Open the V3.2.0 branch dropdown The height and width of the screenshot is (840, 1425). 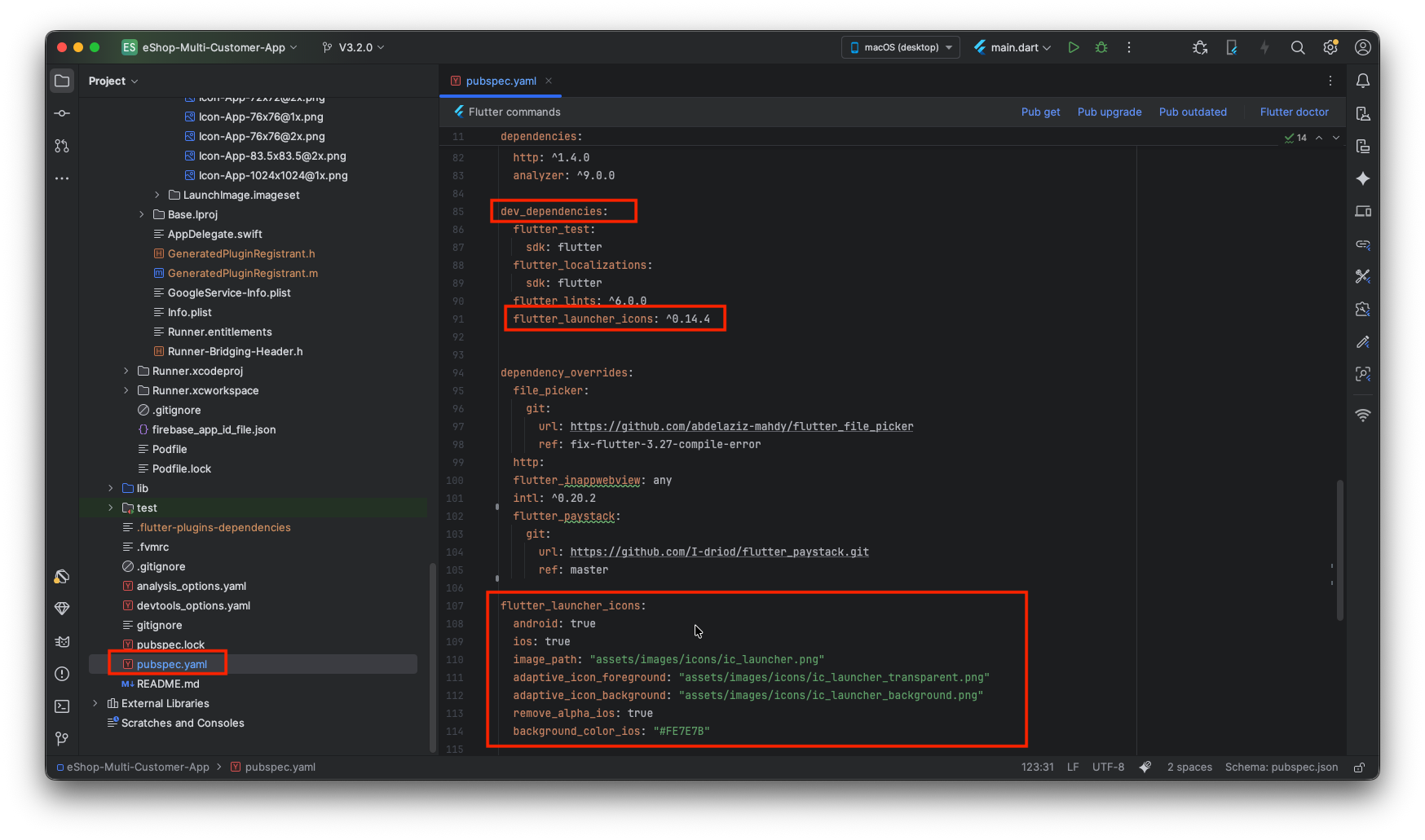click(353, 46)
